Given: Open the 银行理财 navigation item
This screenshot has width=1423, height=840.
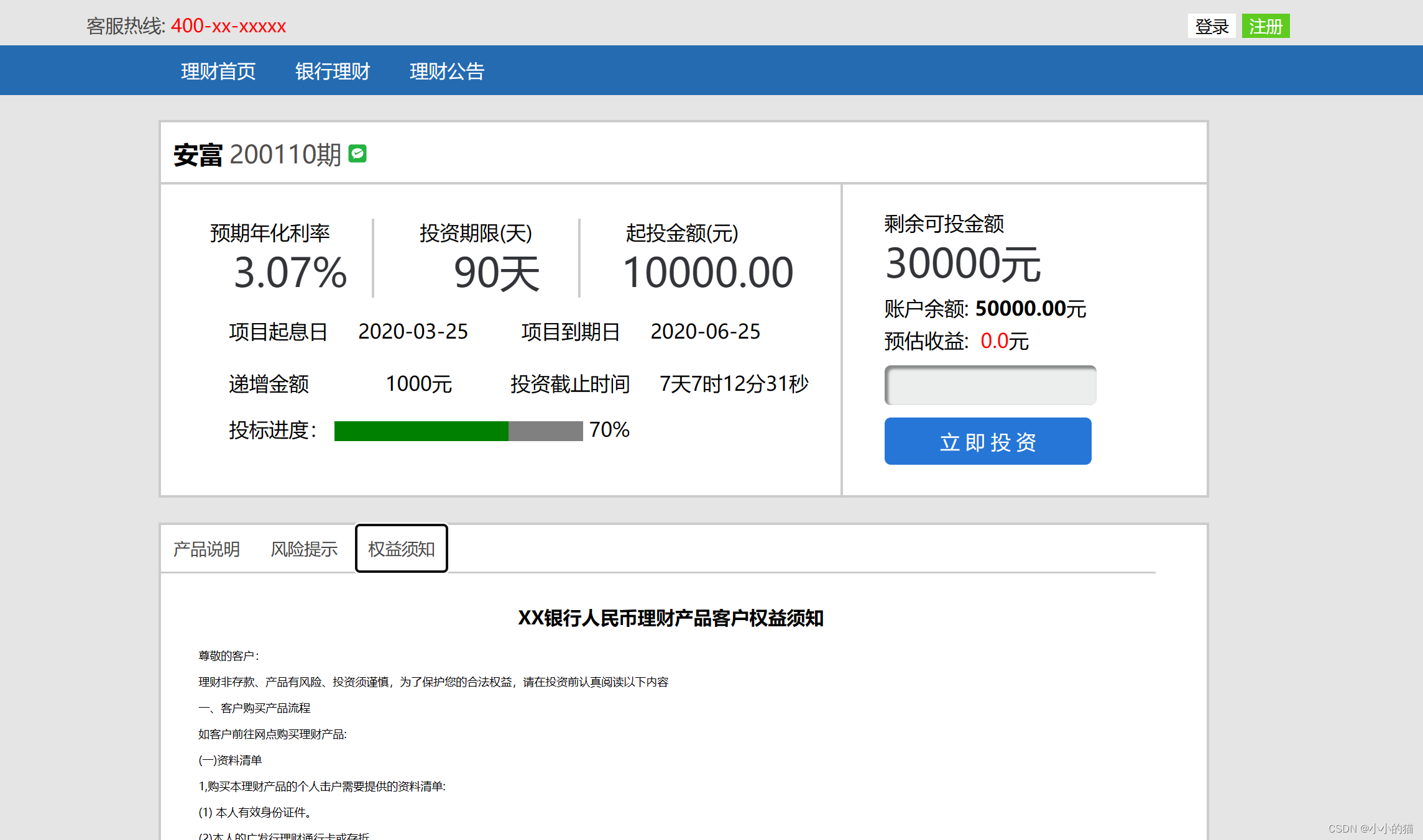Looking at the screenshot, I should [333, 71].
